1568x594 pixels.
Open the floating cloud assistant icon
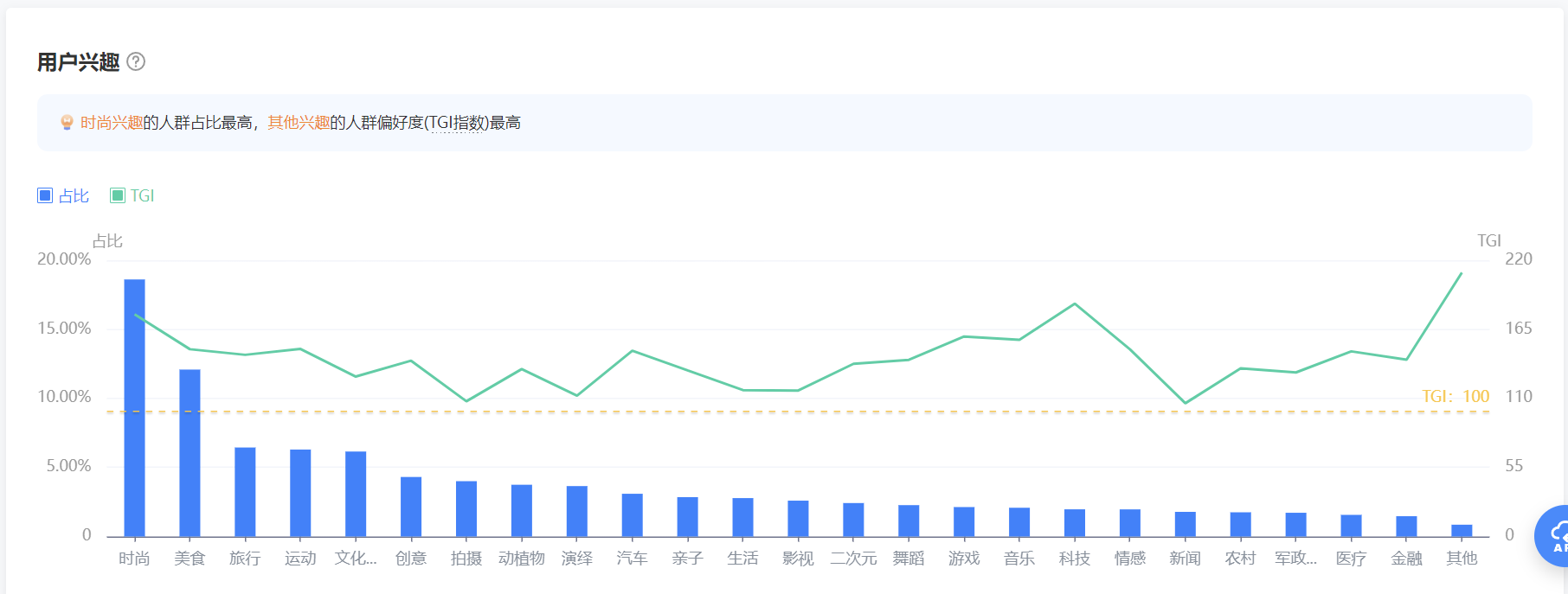coord(1552,536)
